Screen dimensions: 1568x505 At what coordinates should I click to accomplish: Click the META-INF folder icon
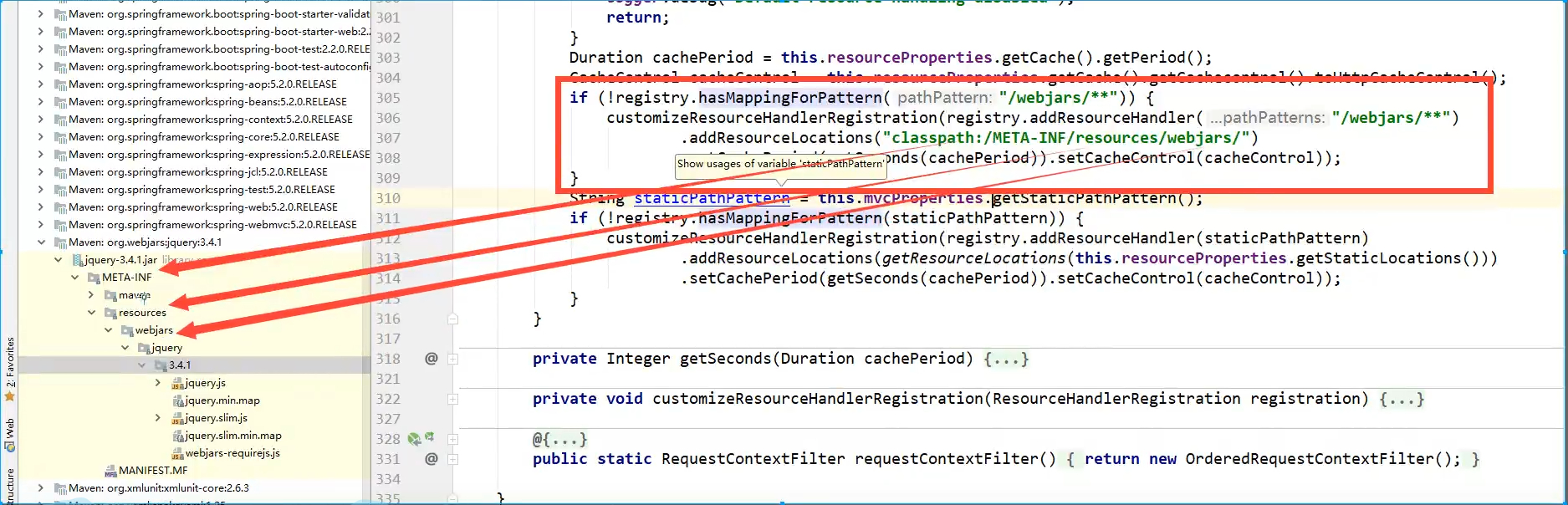[94, 278]
